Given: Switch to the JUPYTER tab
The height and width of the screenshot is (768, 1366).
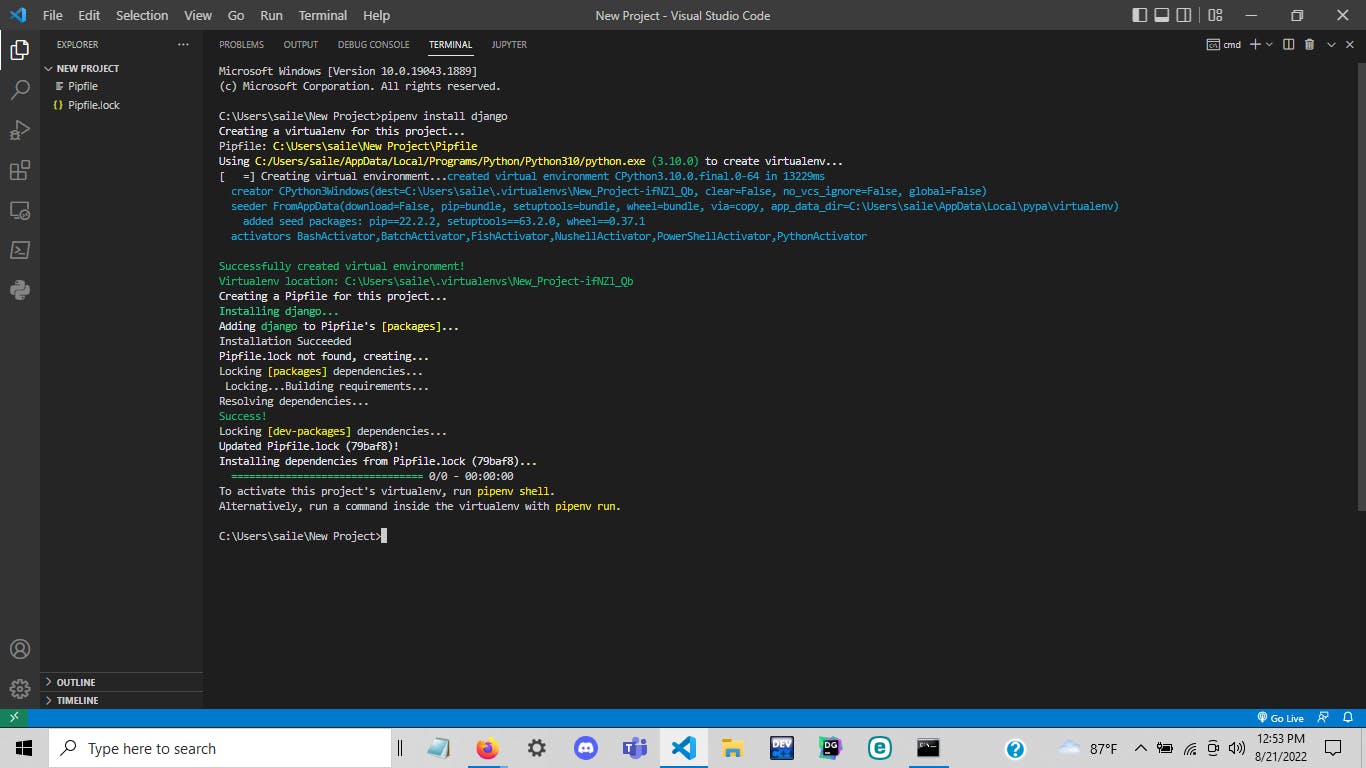Looking at the screenshot, I should [x=509, y=45].
